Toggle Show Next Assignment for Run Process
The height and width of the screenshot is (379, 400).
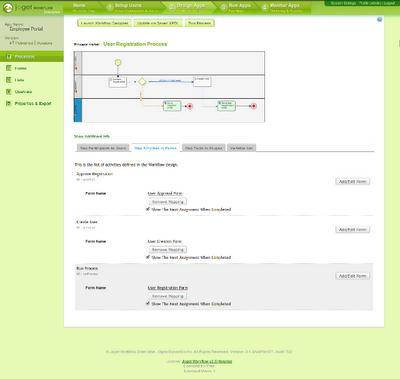(148, 303)
